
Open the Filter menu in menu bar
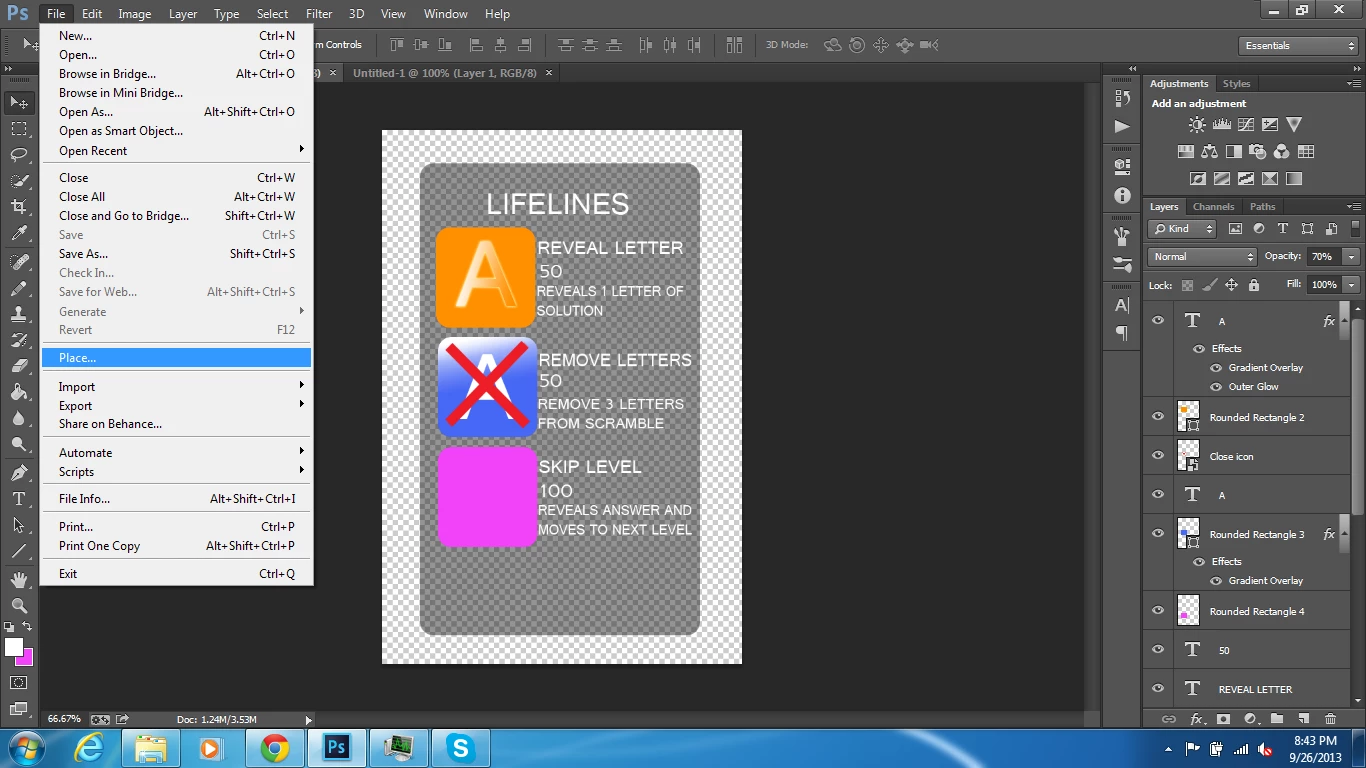click(319, 14)
